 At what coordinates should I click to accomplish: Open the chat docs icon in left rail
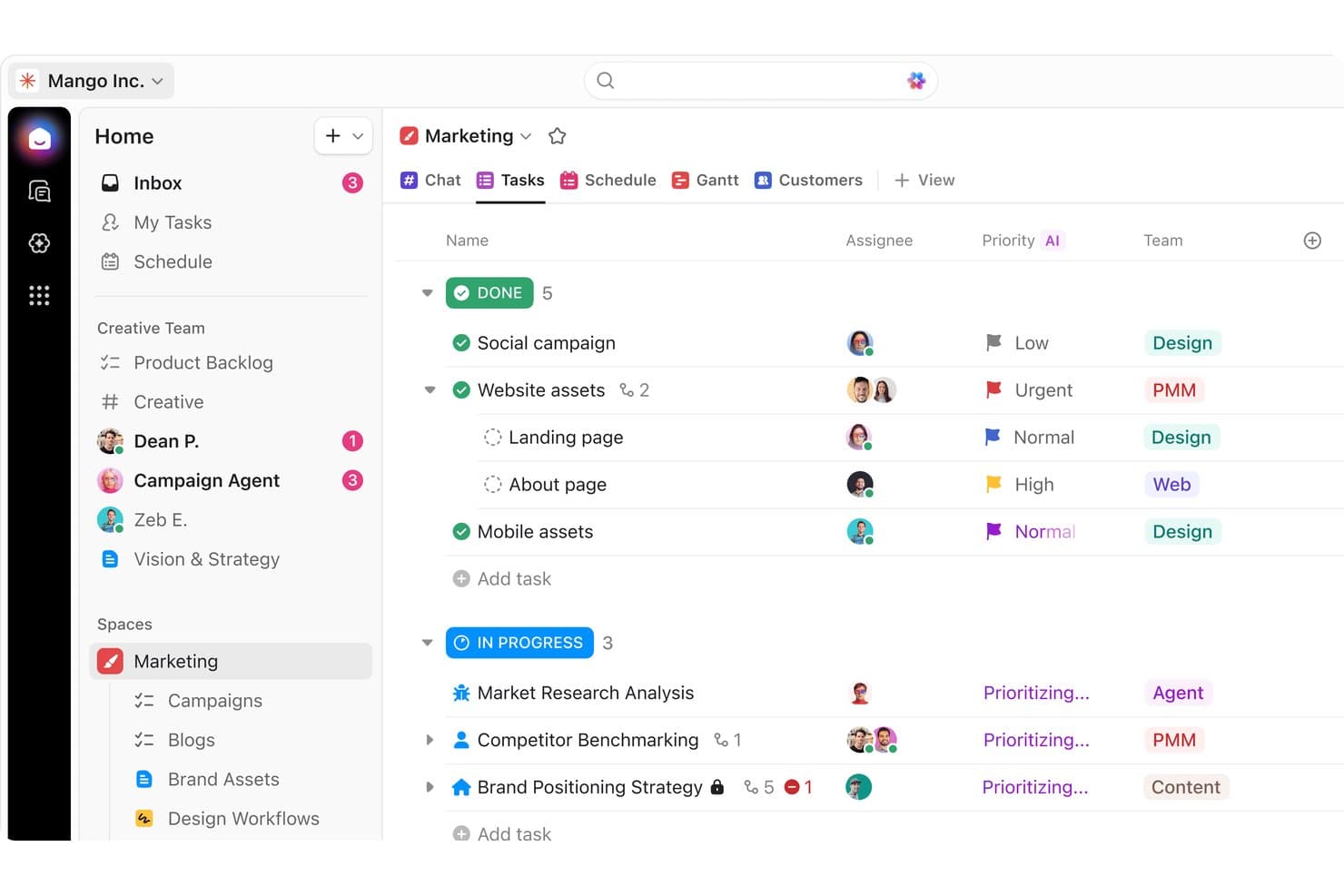coord(39,191)
